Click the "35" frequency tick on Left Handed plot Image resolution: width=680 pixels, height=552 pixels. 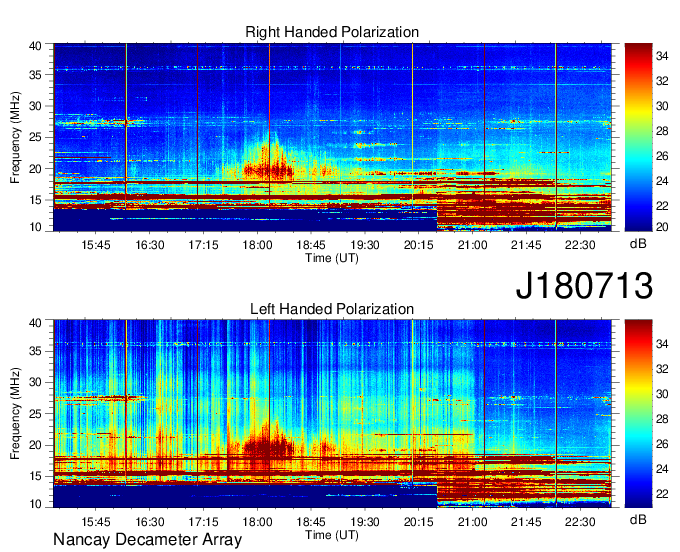(x=36, y=351)
